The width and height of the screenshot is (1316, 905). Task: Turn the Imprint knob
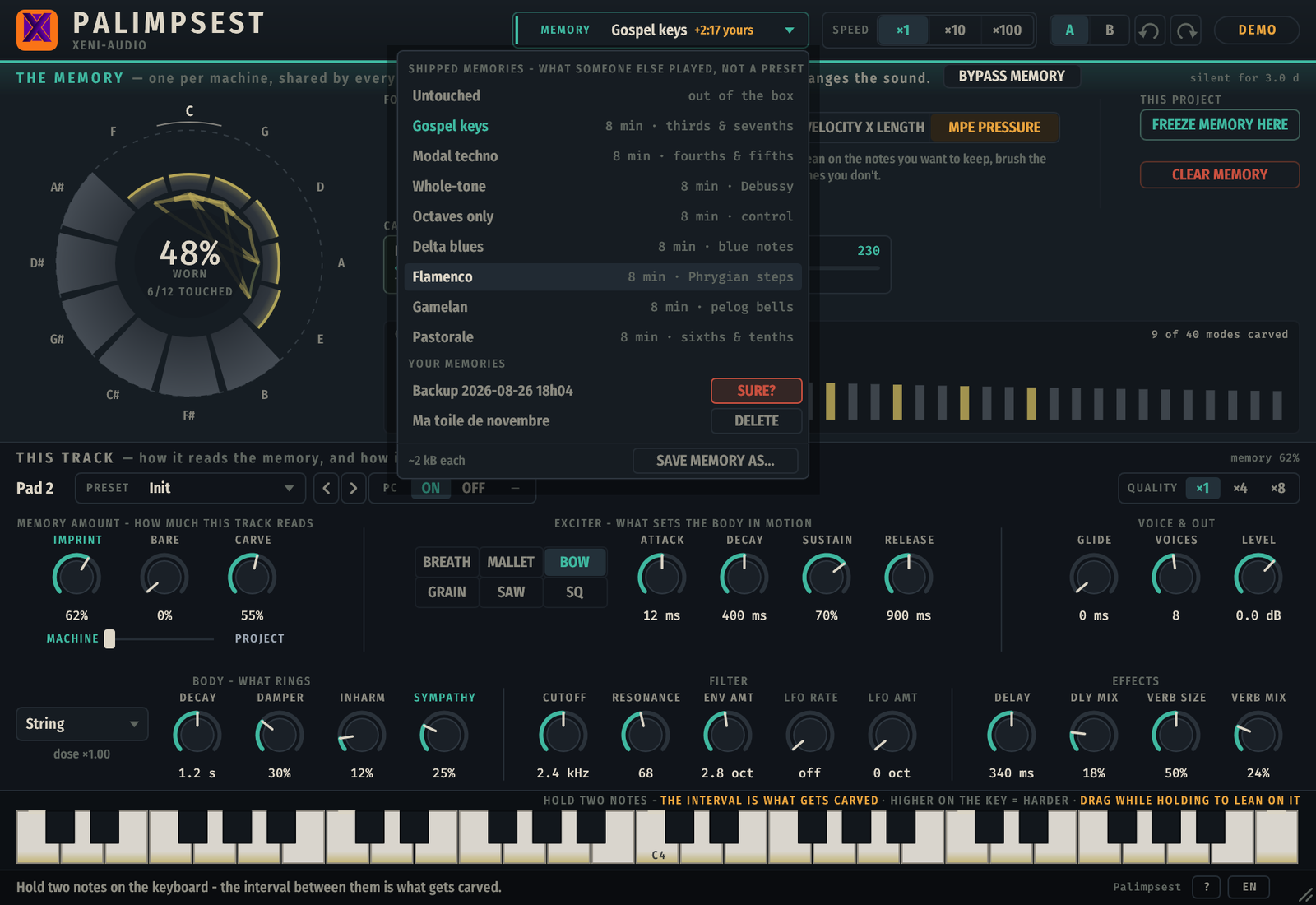[76, 575]
